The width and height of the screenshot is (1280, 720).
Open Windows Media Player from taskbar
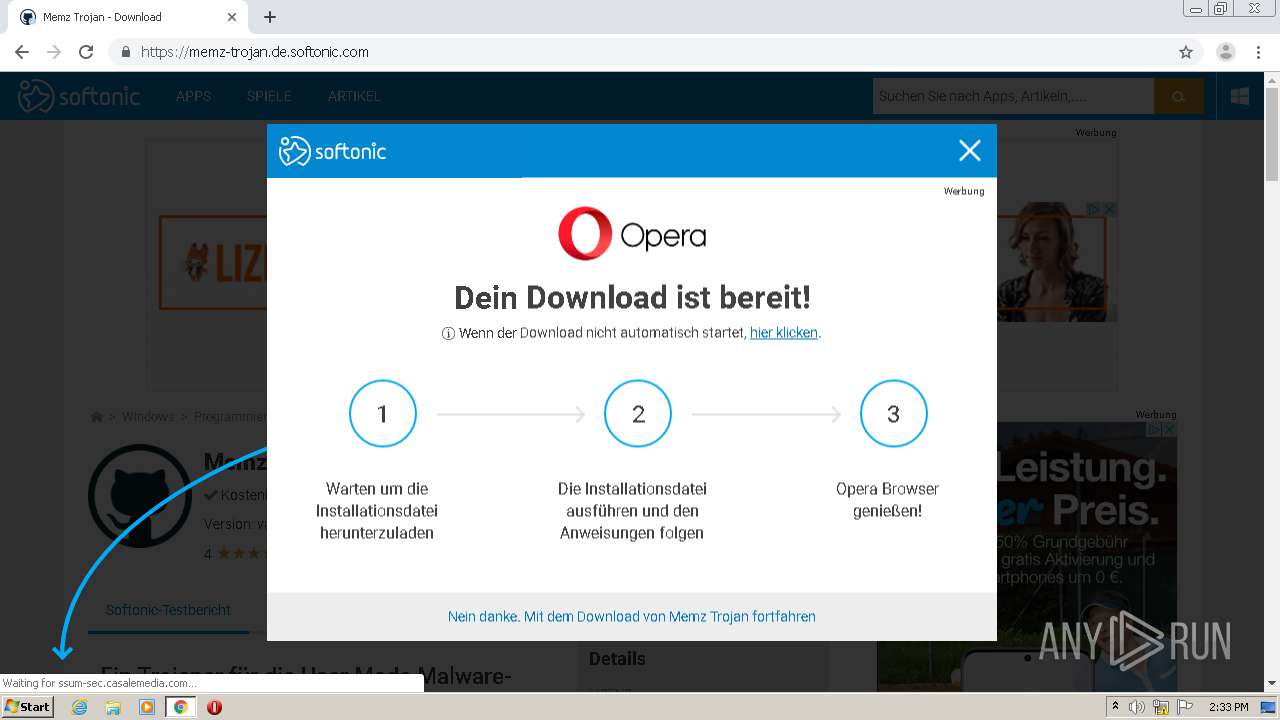[147, 707]
